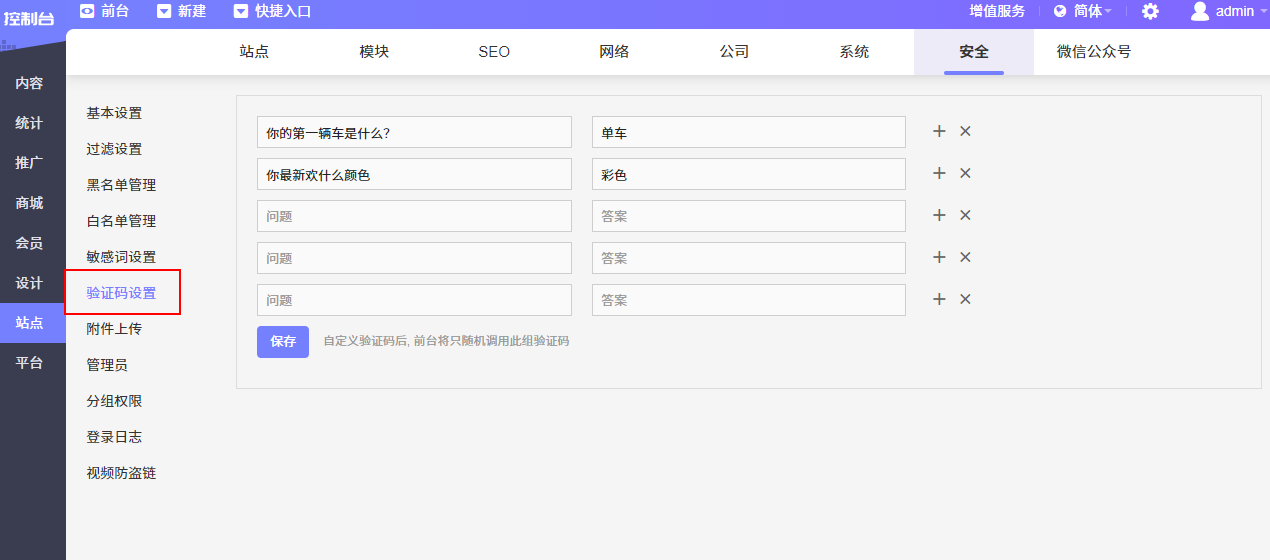Click the empty 问题 field in third row
This screenshot has height=560, width=1270.
(414, 216)
